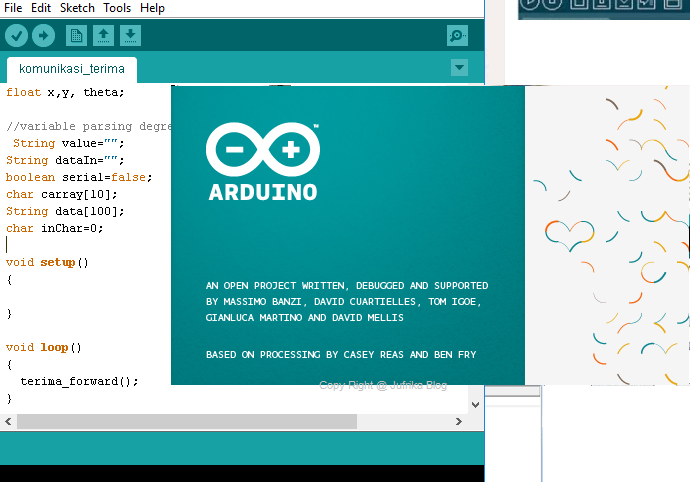
Task: Click 'BASED ON PROCESSING BY CASEY REAS' text
Action: click(305, 355)
